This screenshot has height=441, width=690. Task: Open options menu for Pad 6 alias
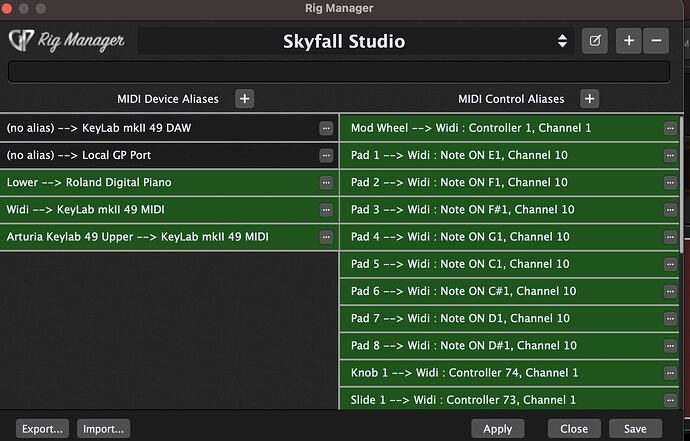670,291
